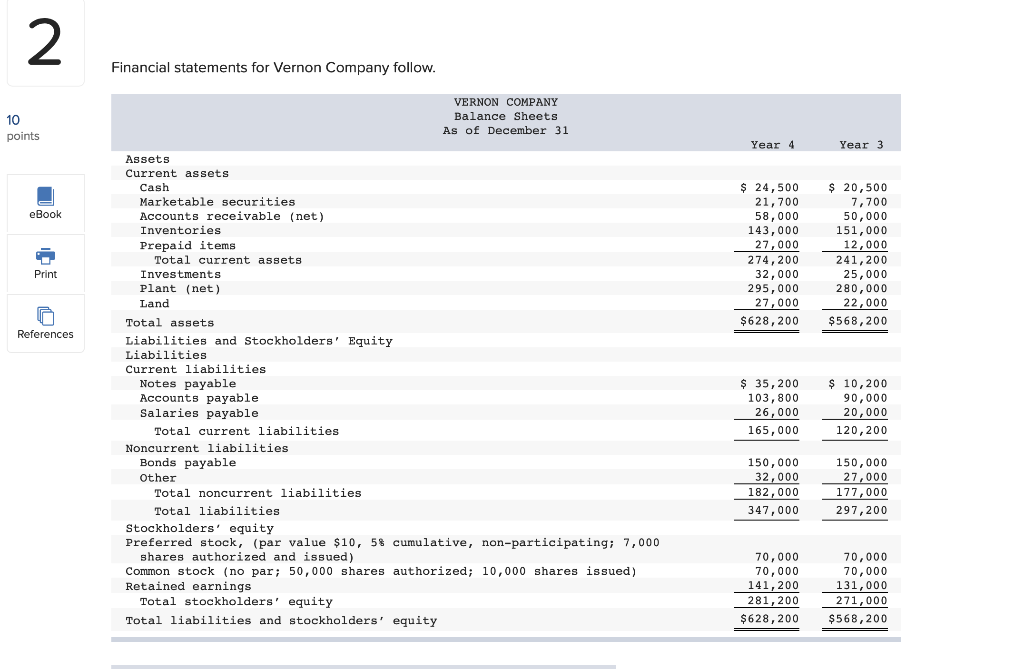Click the 295,000 plant value
This screenshot has width=1024, height=669.
pyautogui.click(x=773, y=289)
